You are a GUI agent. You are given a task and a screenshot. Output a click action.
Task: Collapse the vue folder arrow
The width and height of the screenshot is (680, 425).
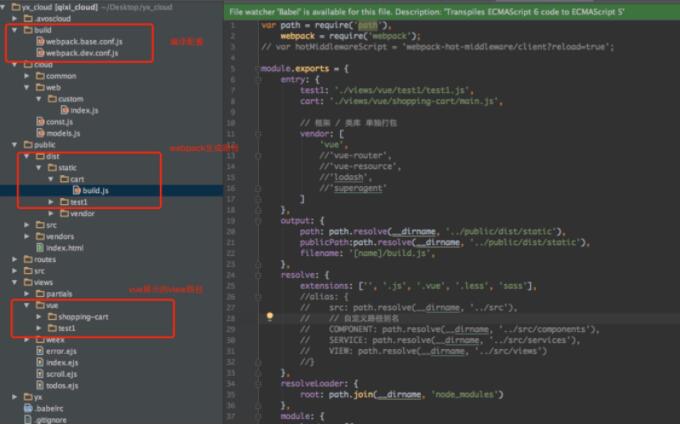[x=27, y=305]
